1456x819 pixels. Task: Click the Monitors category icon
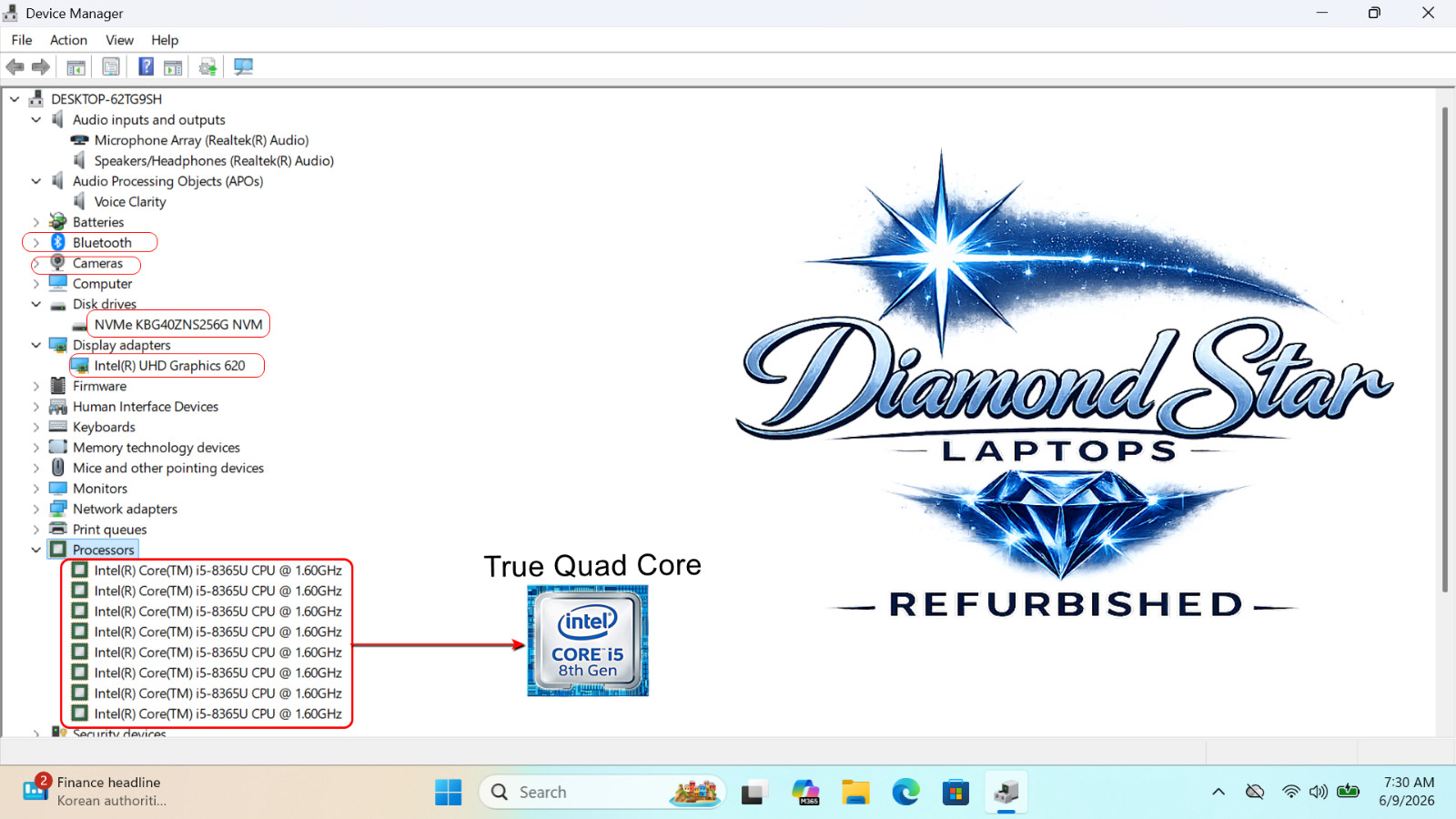pyautogui.click(x=58, y=488)
